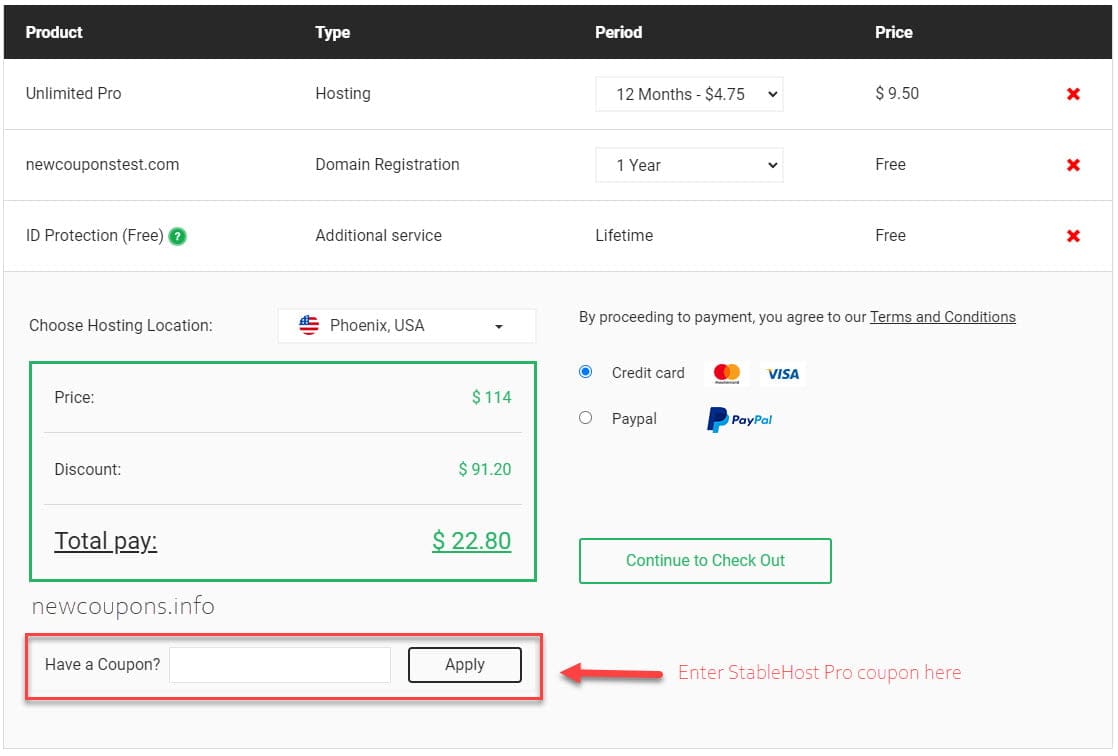
Task: Open the Terms and Conditions link
Action: coord(942,317)
